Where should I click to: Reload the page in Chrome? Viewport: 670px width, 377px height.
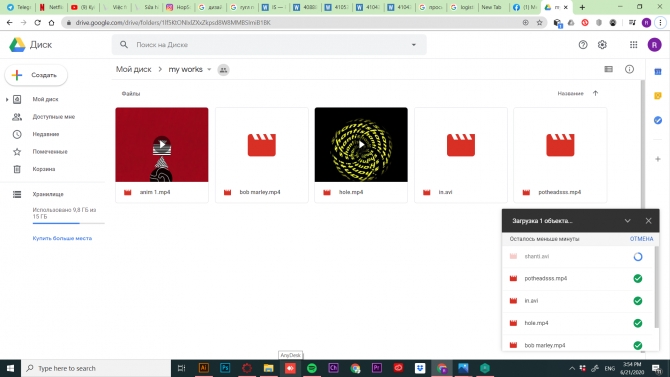click(38, 23)
